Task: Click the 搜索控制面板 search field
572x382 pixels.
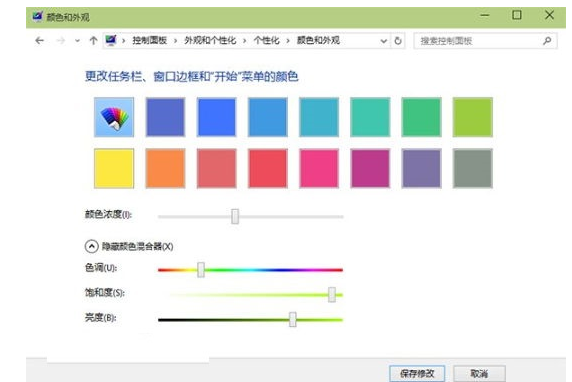Action: [485, 41]
